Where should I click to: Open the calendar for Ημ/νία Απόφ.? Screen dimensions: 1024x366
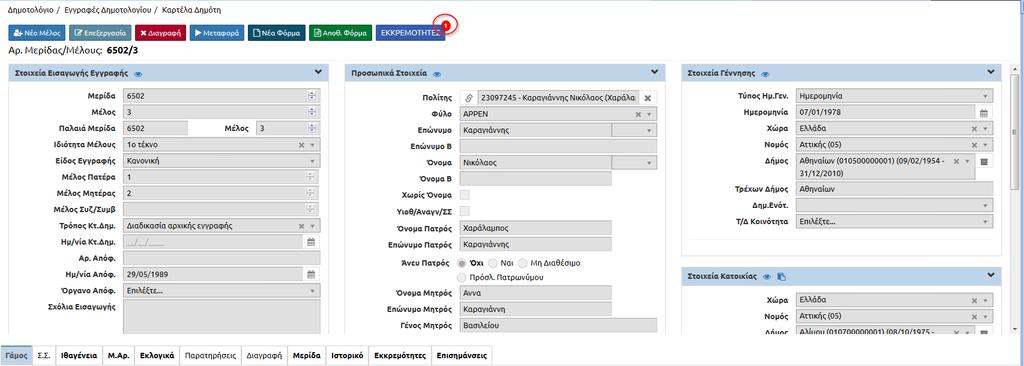pyautogui.click(x=312, y=274)
